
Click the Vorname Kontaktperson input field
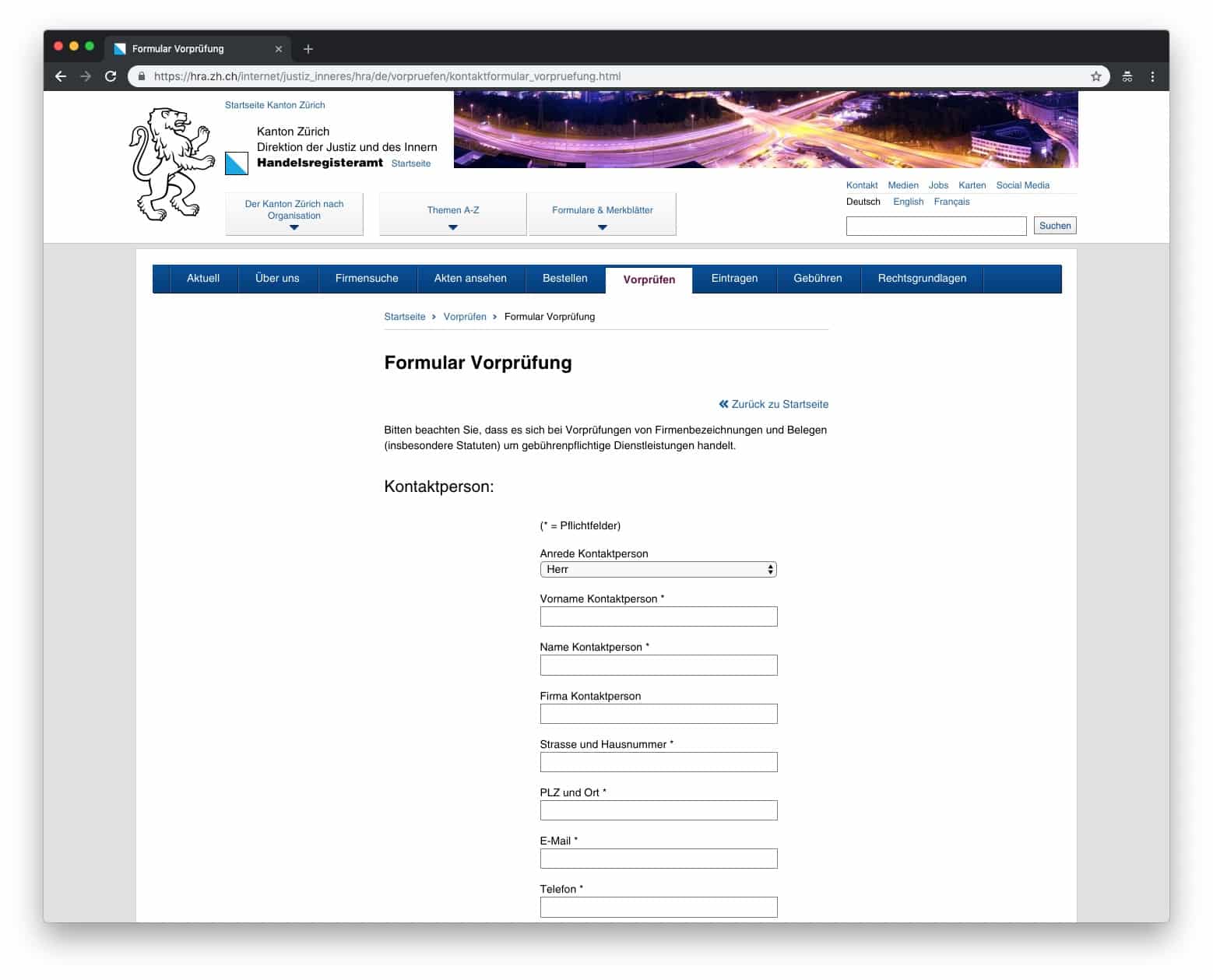[x=658, y=617]
